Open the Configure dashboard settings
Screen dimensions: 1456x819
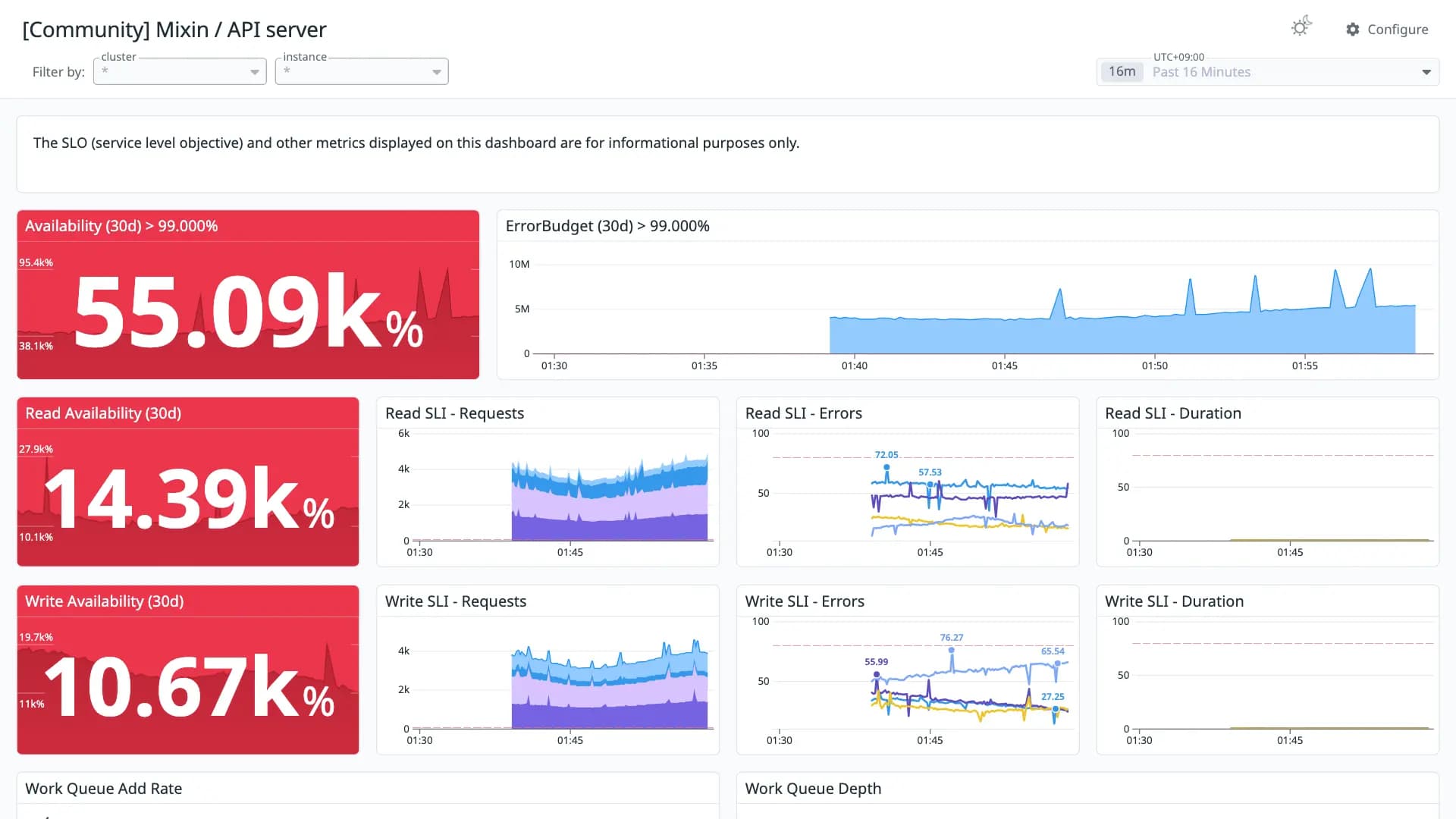pyautogui.click(x=1387, y=29)
